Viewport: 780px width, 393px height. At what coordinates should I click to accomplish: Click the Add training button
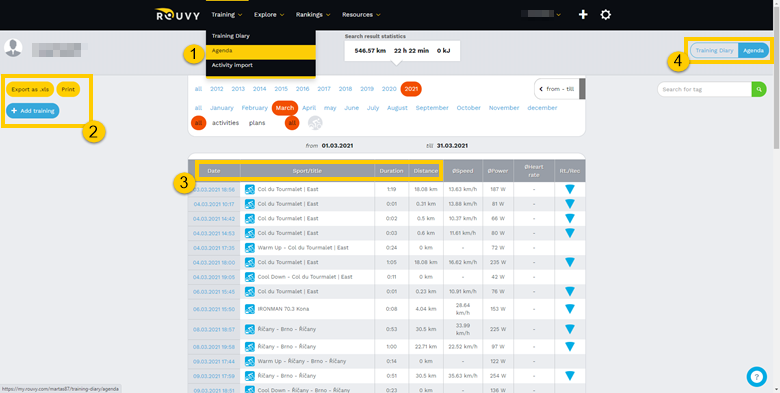coord(33,111)
